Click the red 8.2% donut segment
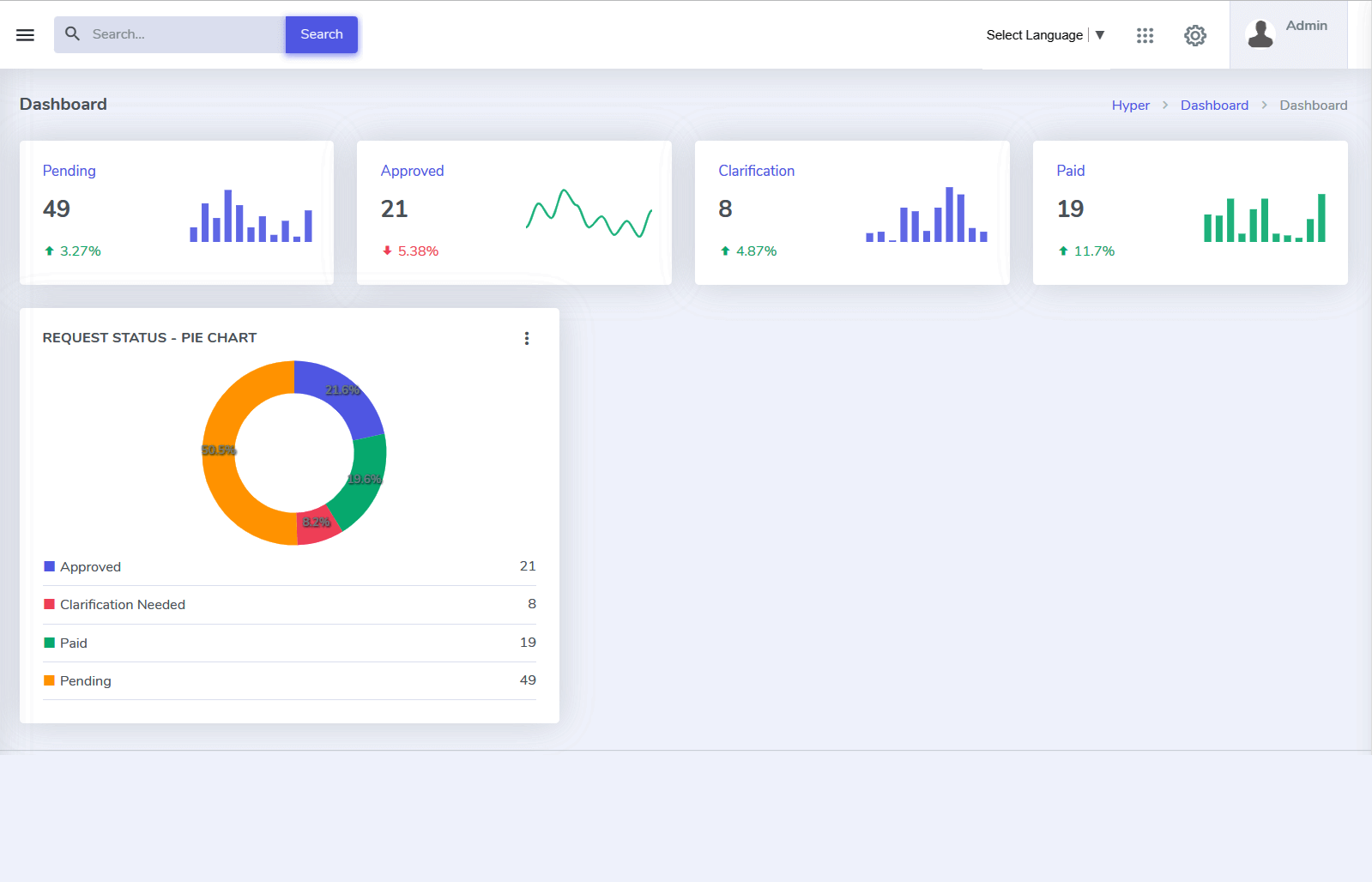The width and height of the screenshot is (1372, 882). pos(316,526)
